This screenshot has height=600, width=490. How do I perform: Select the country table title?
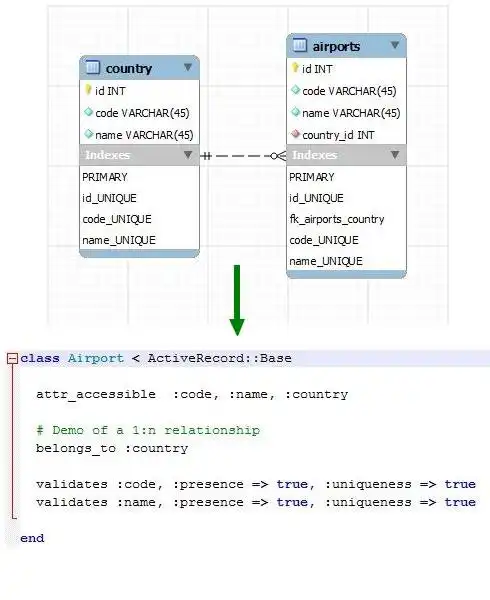129,68
